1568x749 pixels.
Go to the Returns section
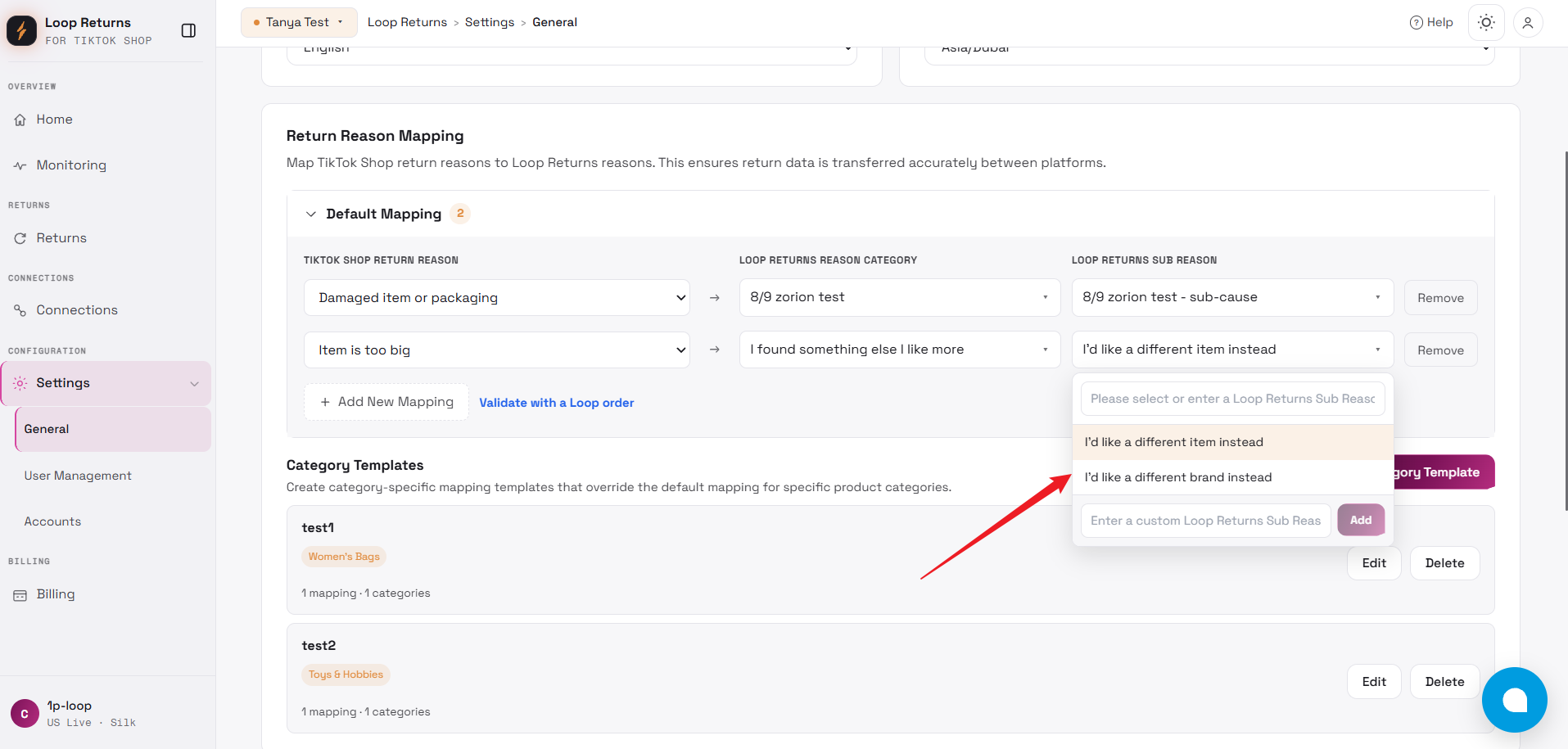tap(61, 238)
